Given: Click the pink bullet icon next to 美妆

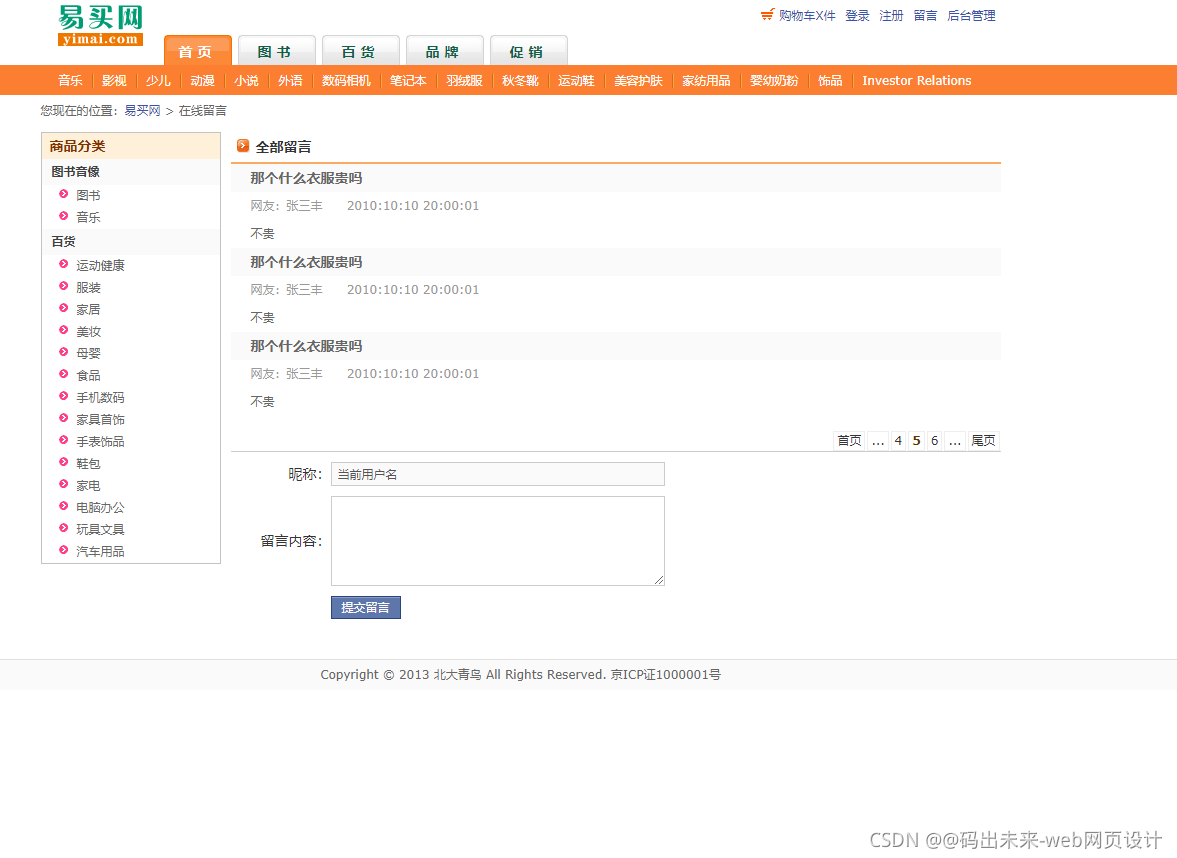Looking at the screenshot, I should pyautogui.click(x=64, y=330).
